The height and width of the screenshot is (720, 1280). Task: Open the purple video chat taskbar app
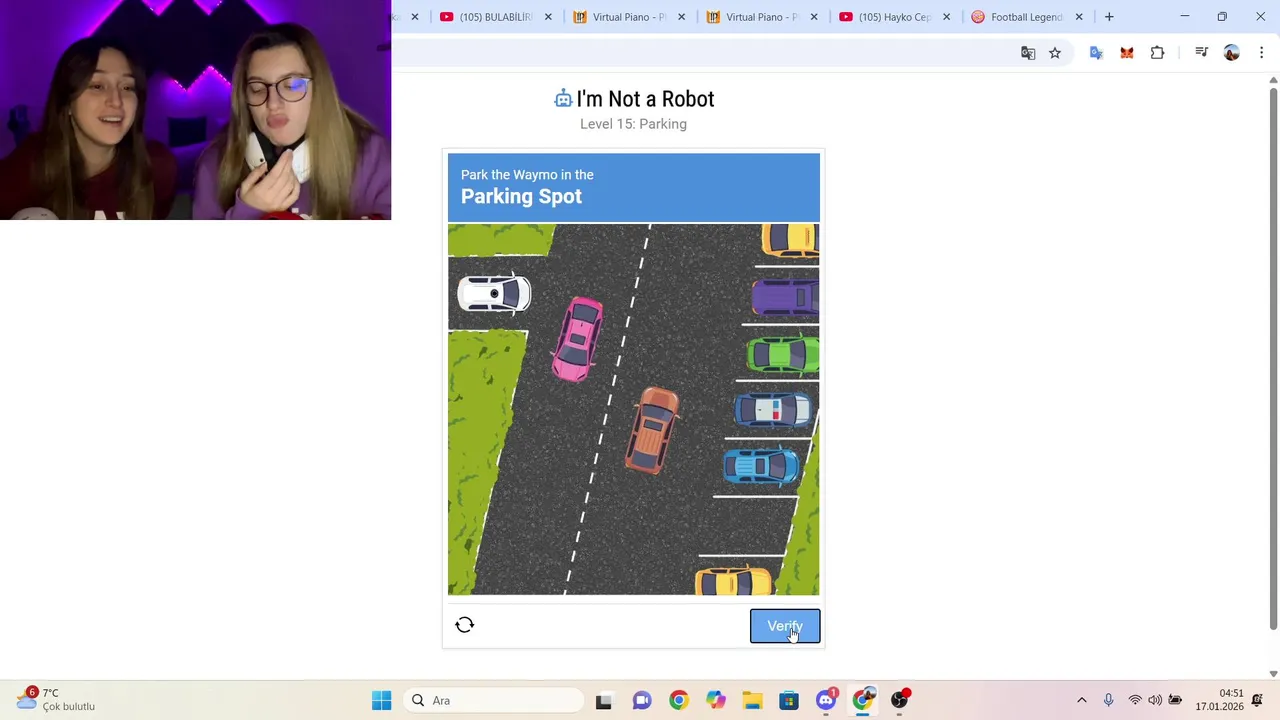641,700
